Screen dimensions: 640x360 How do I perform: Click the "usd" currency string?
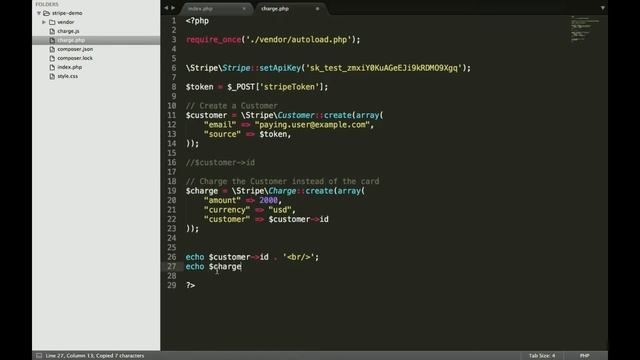pyautogui.click(x=280, y=210)
